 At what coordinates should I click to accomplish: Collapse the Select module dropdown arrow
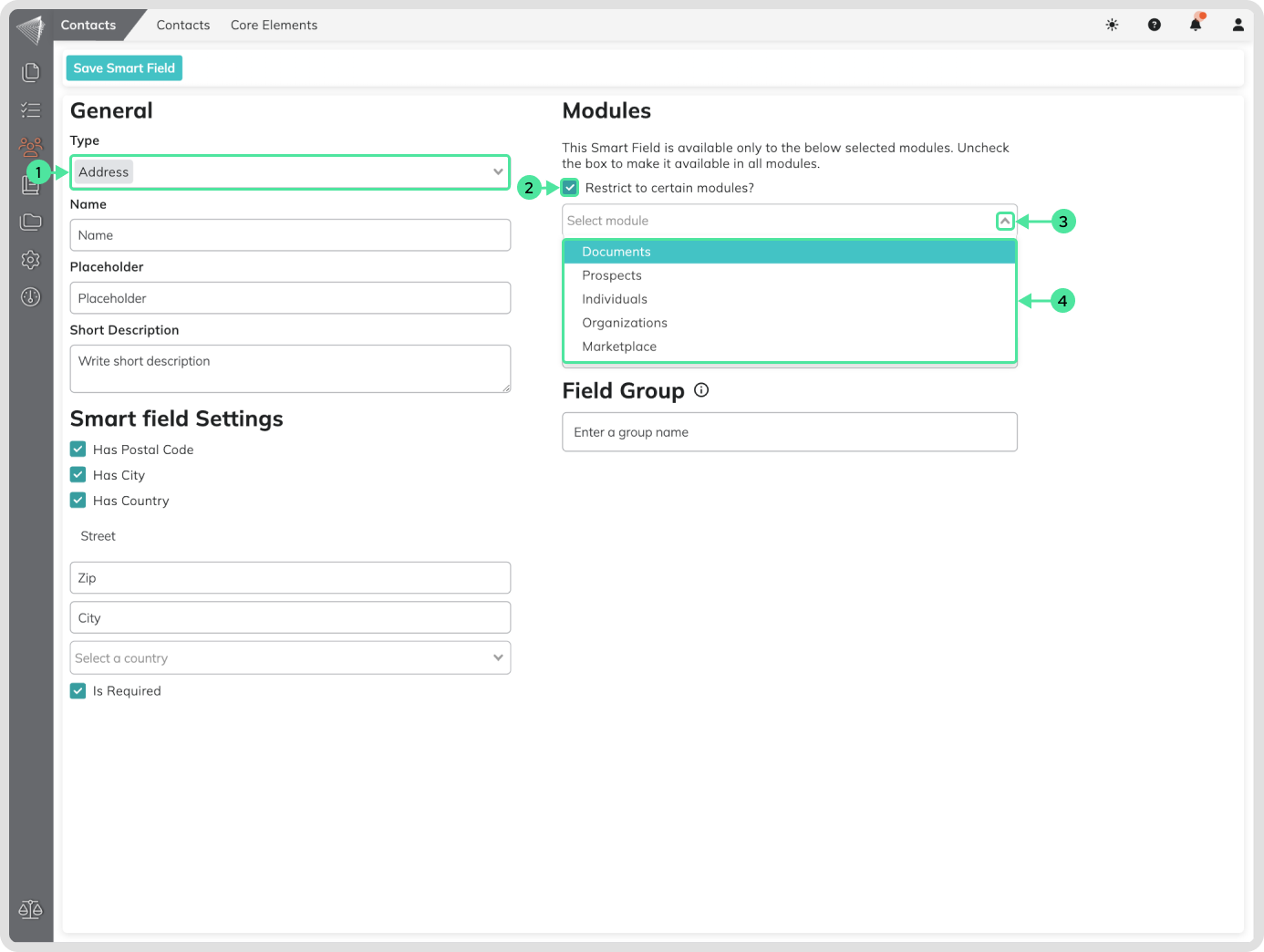tap(1004, 221)
